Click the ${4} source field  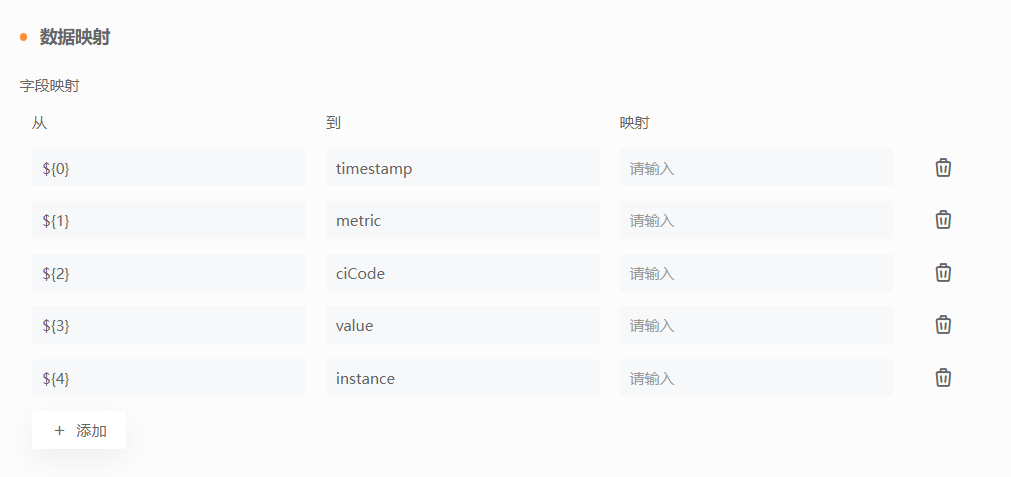pyautogui.click(x=169, y=378)
